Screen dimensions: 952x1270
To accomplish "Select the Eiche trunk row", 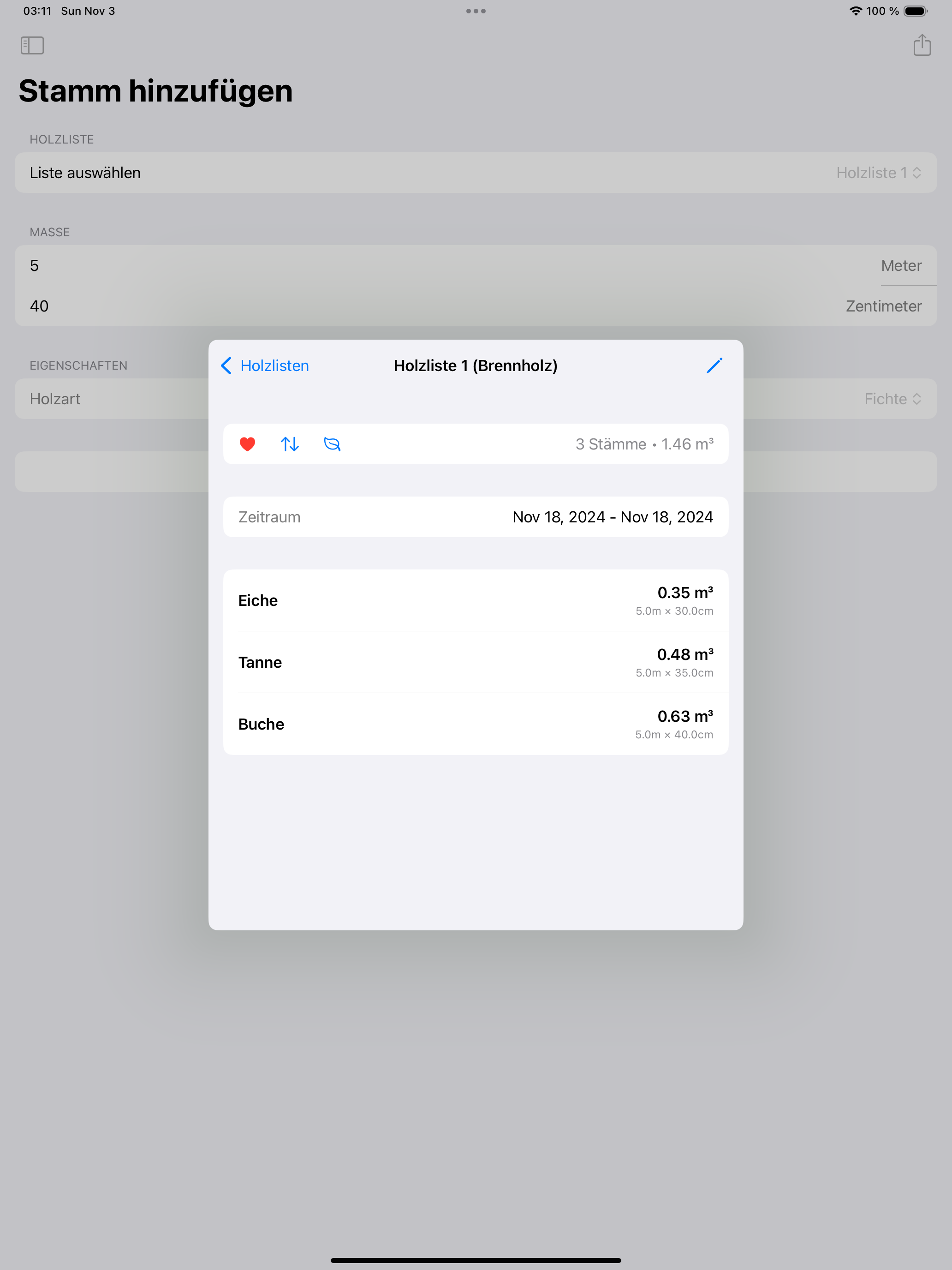I will coord(476,600).
